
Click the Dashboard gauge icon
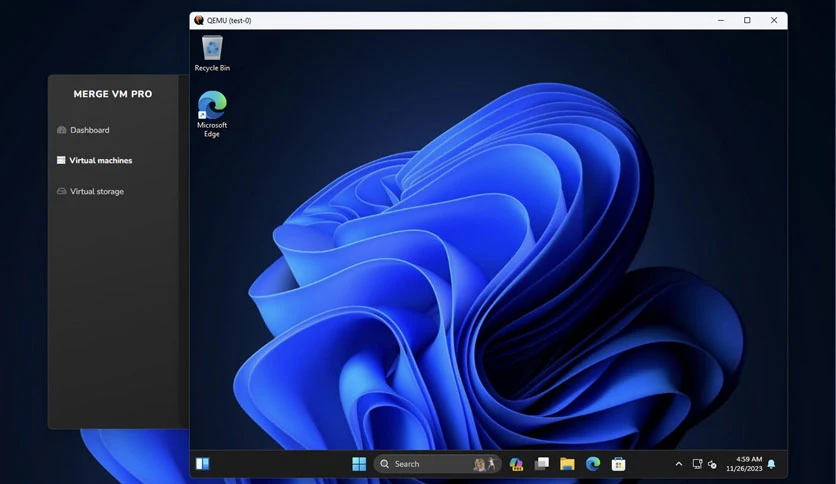(61, 130)
